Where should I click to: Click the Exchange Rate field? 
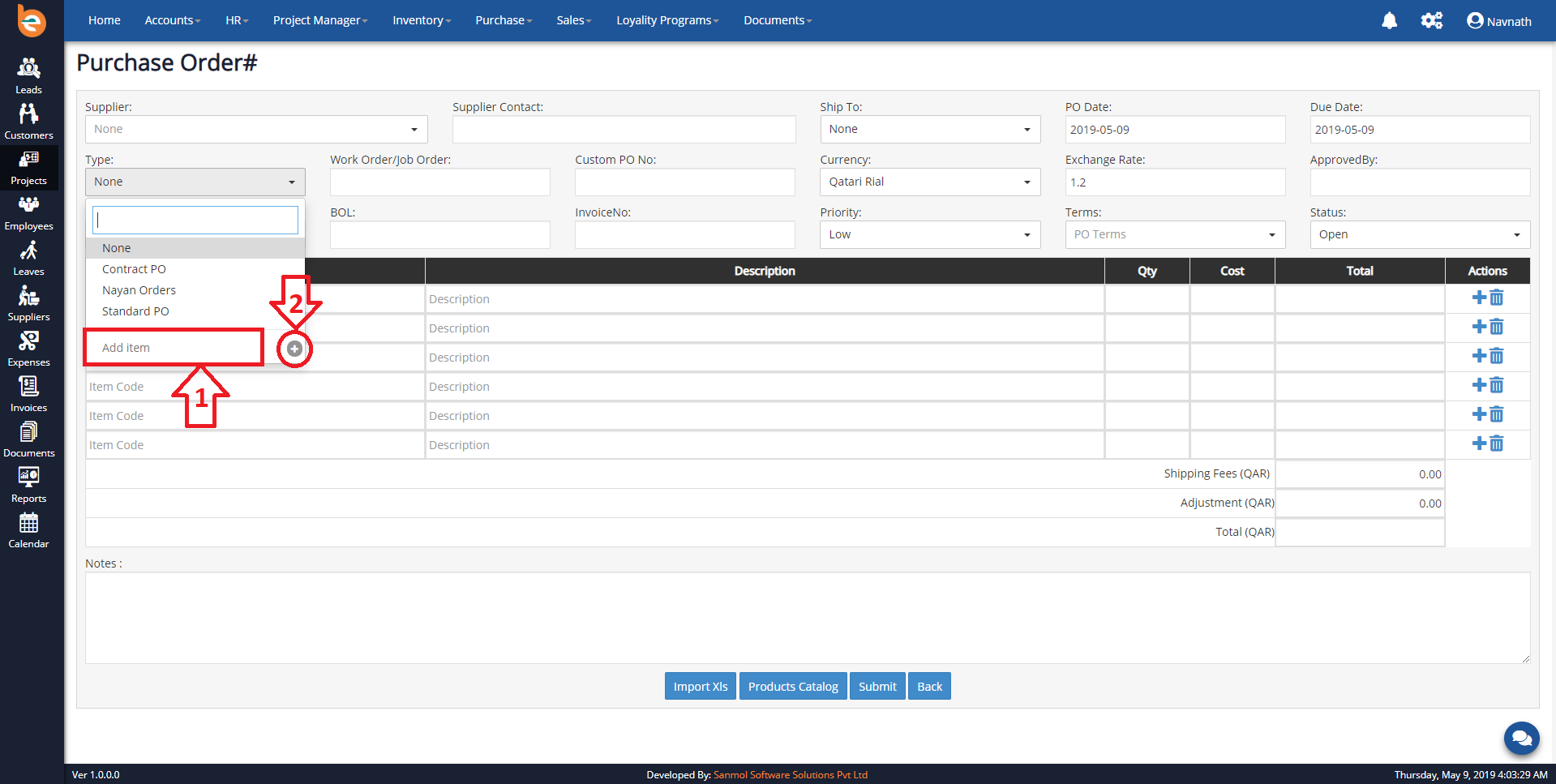coord(1175,182)
